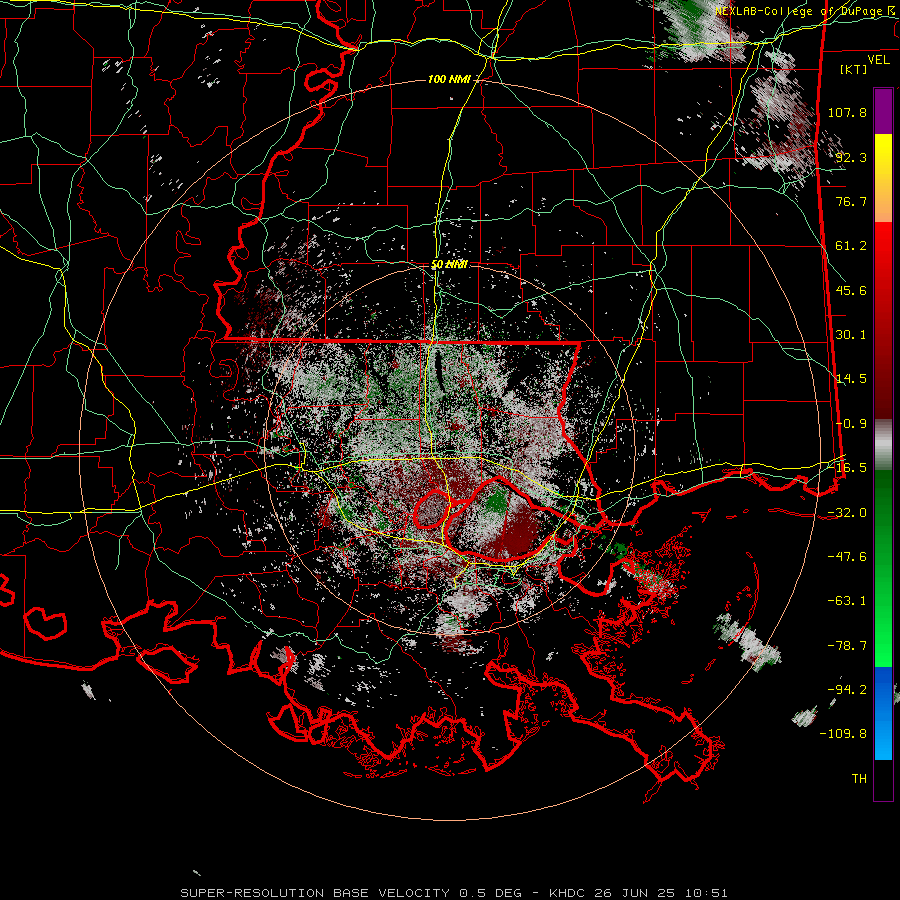Pick the green segment of the color bar

pos(883,568)
